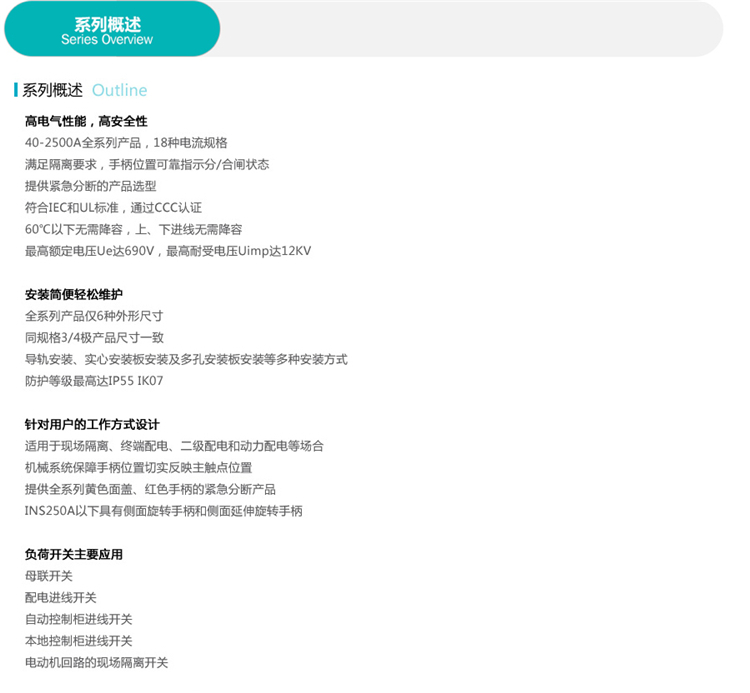Click the 母联开关 list item
This screenshot has height=693, width=750.
tap(49, 576)
